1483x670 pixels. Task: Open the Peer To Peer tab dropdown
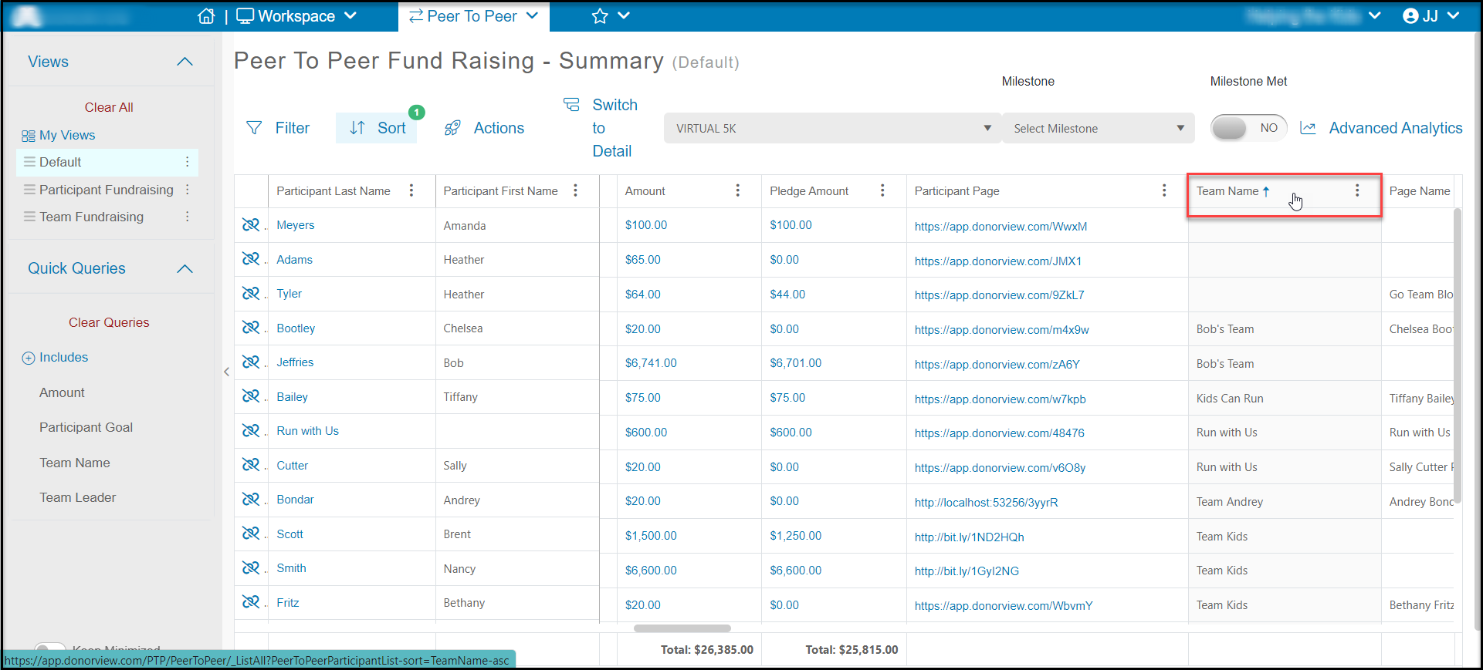pos(473,16)
